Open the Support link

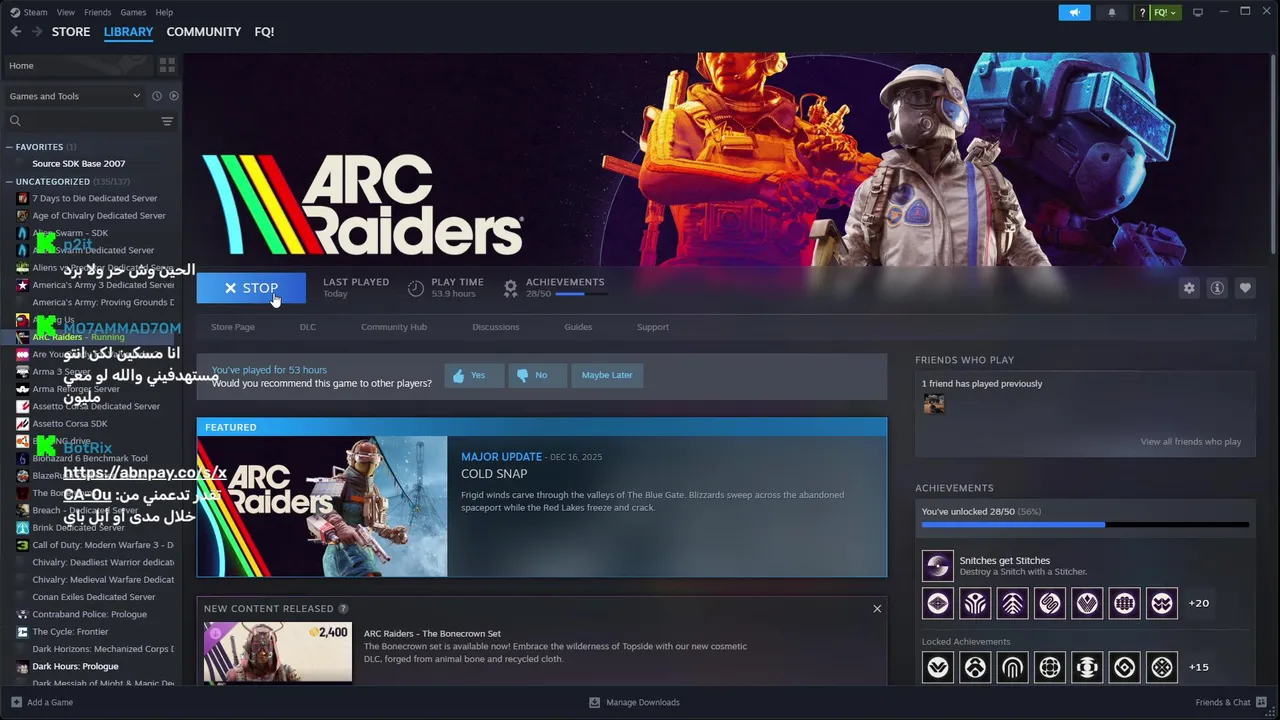click(x=653, y=327)
